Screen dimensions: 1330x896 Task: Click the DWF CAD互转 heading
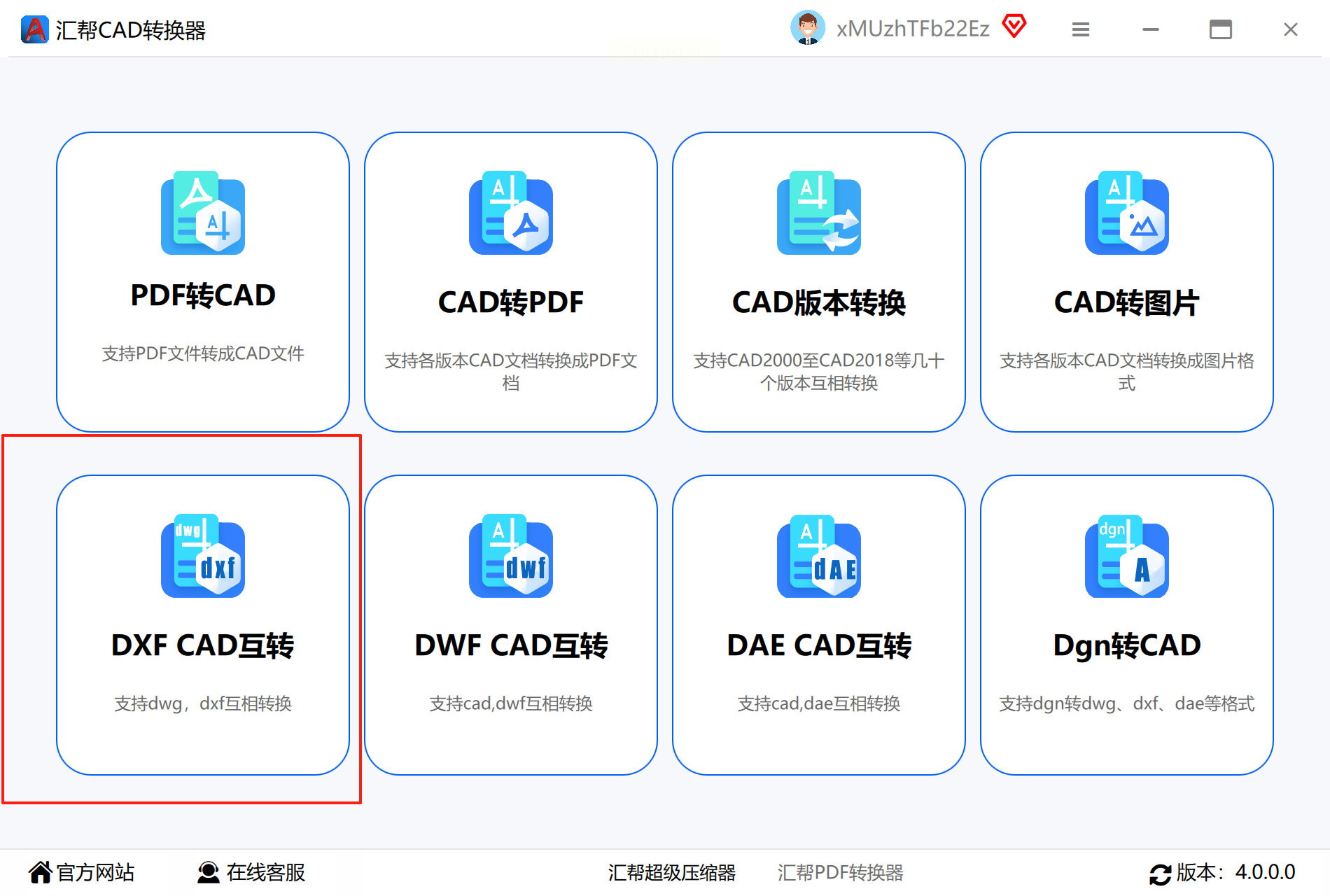click(511, 645)
